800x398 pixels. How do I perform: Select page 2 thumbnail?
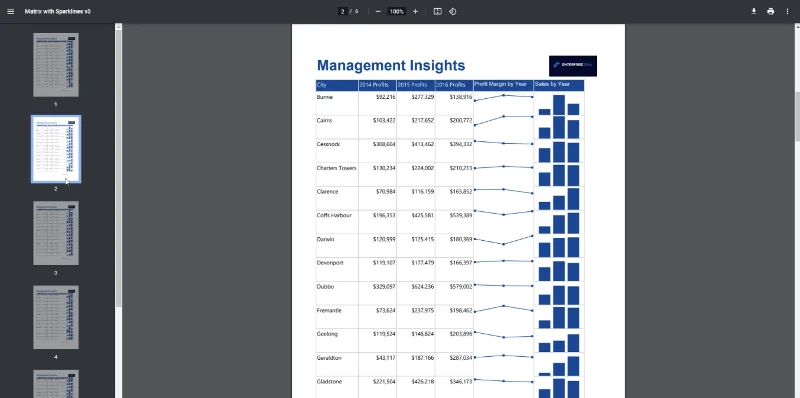tap(56, 149)
